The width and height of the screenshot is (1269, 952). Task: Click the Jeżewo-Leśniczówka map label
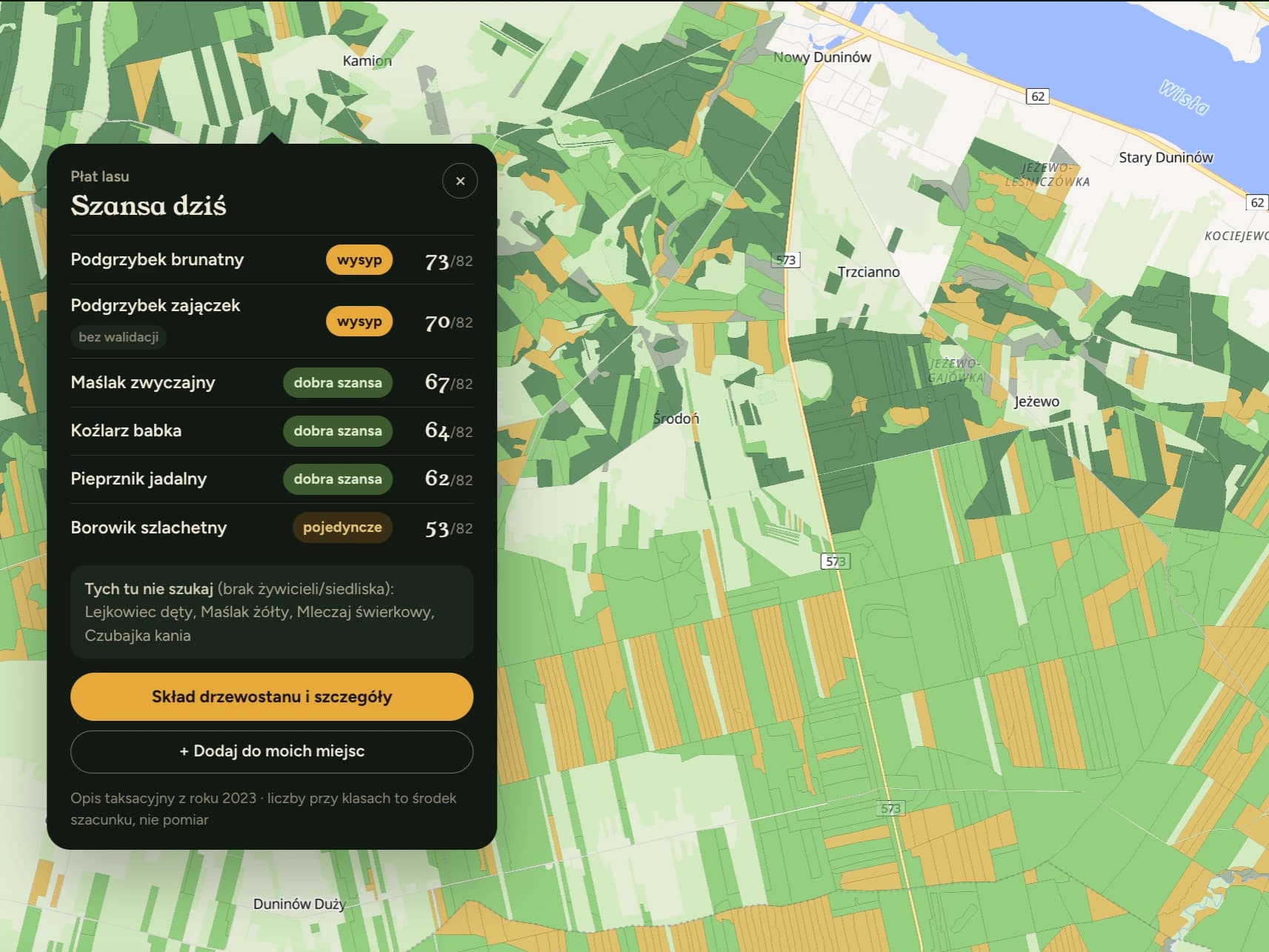point(1047,175)
